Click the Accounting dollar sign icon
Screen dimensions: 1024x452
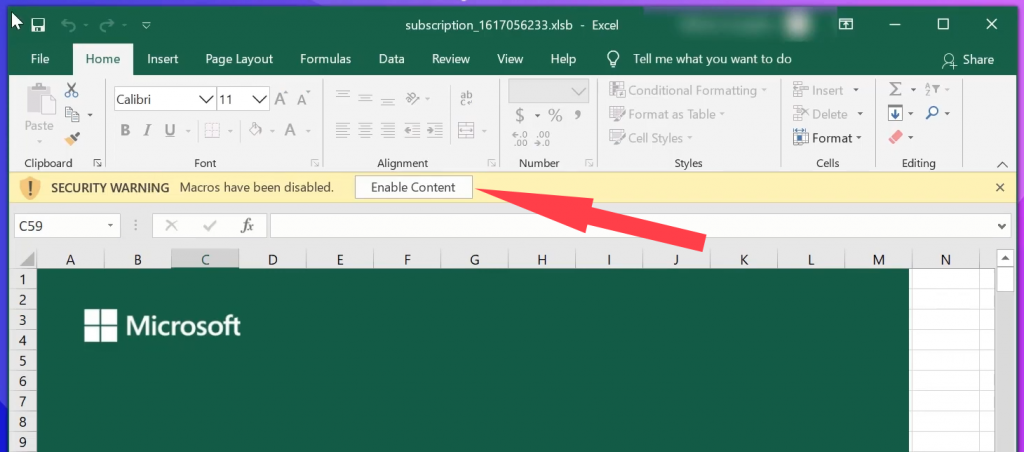(520, 116)
